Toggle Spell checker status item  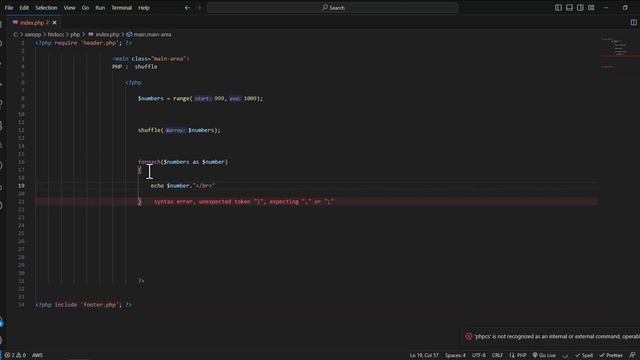(584, 355)
